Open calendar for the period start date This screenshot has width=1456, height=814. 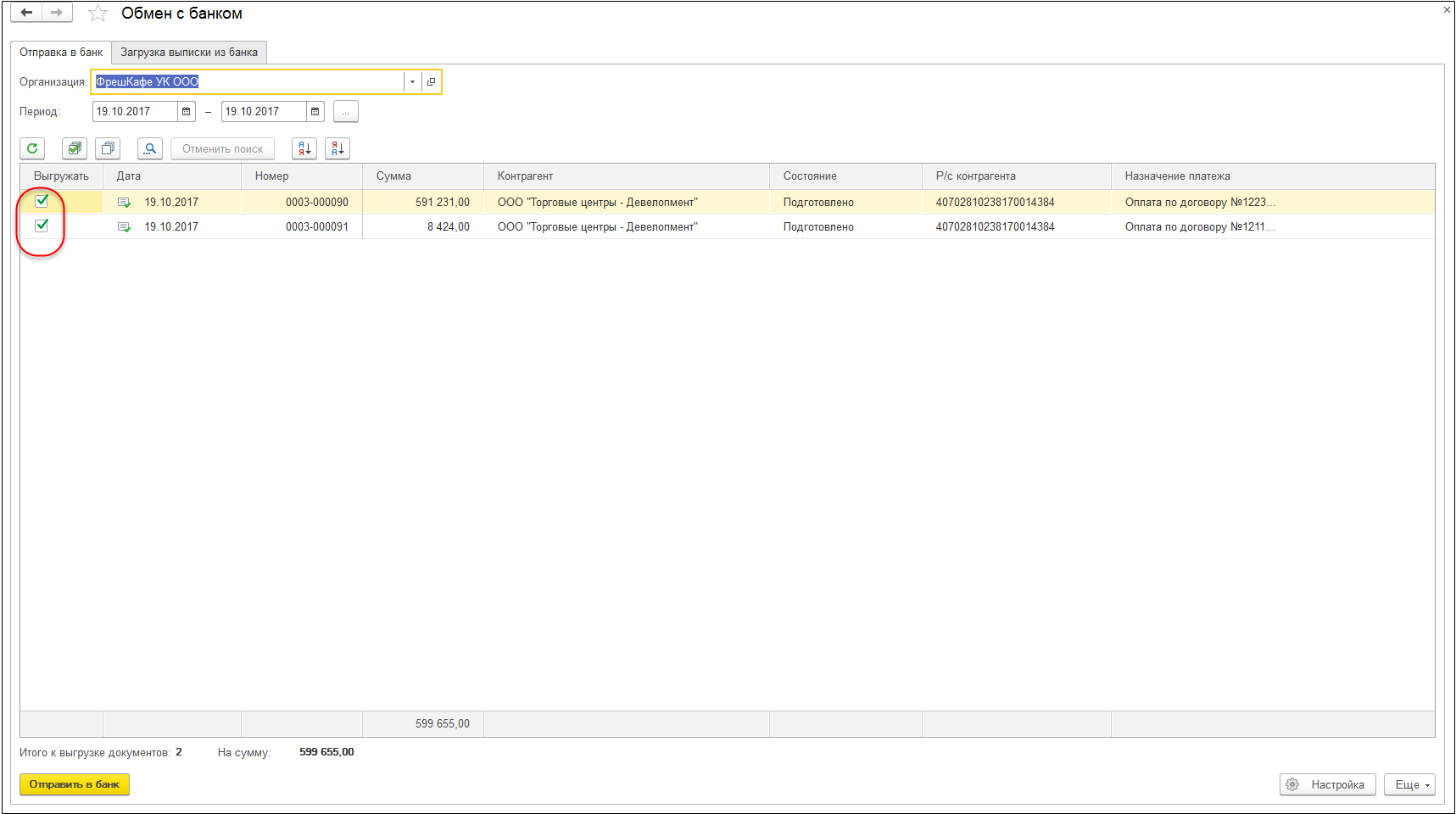[x=187, y=111]
